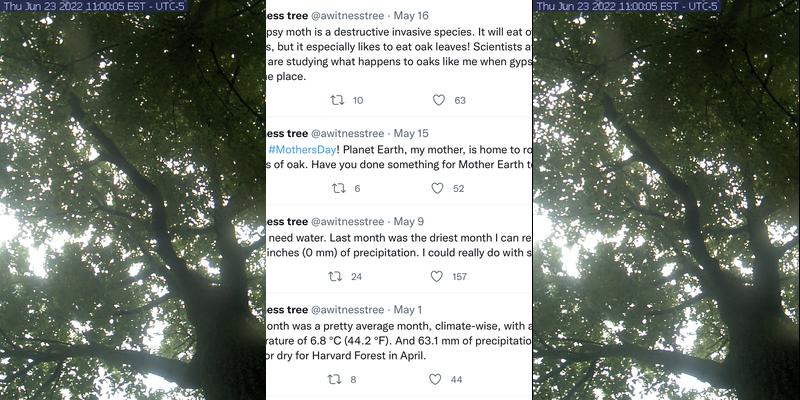This screenshot has height=400, width=800.
Task: Like the May 1 Harvard Forest tweet
Action: point(435,379)
